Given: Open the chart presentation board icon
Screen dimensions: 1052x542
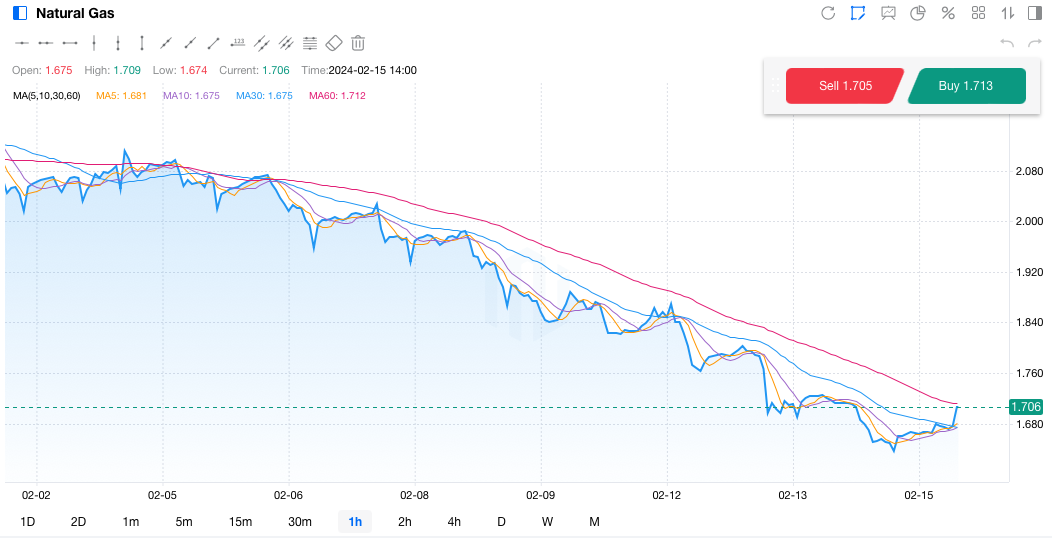Looking at the screenshot, I should [x=888, y=13].
